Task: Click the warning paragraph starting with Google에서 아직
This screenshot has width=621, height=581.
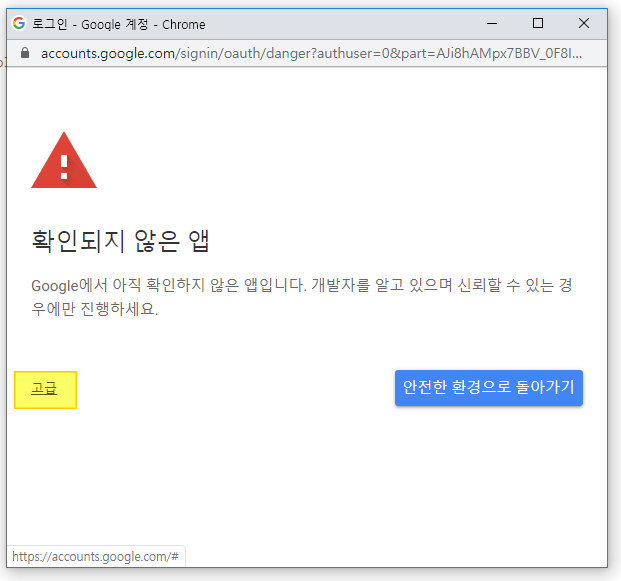Action: pyautogui.click(x=301, y=297)
